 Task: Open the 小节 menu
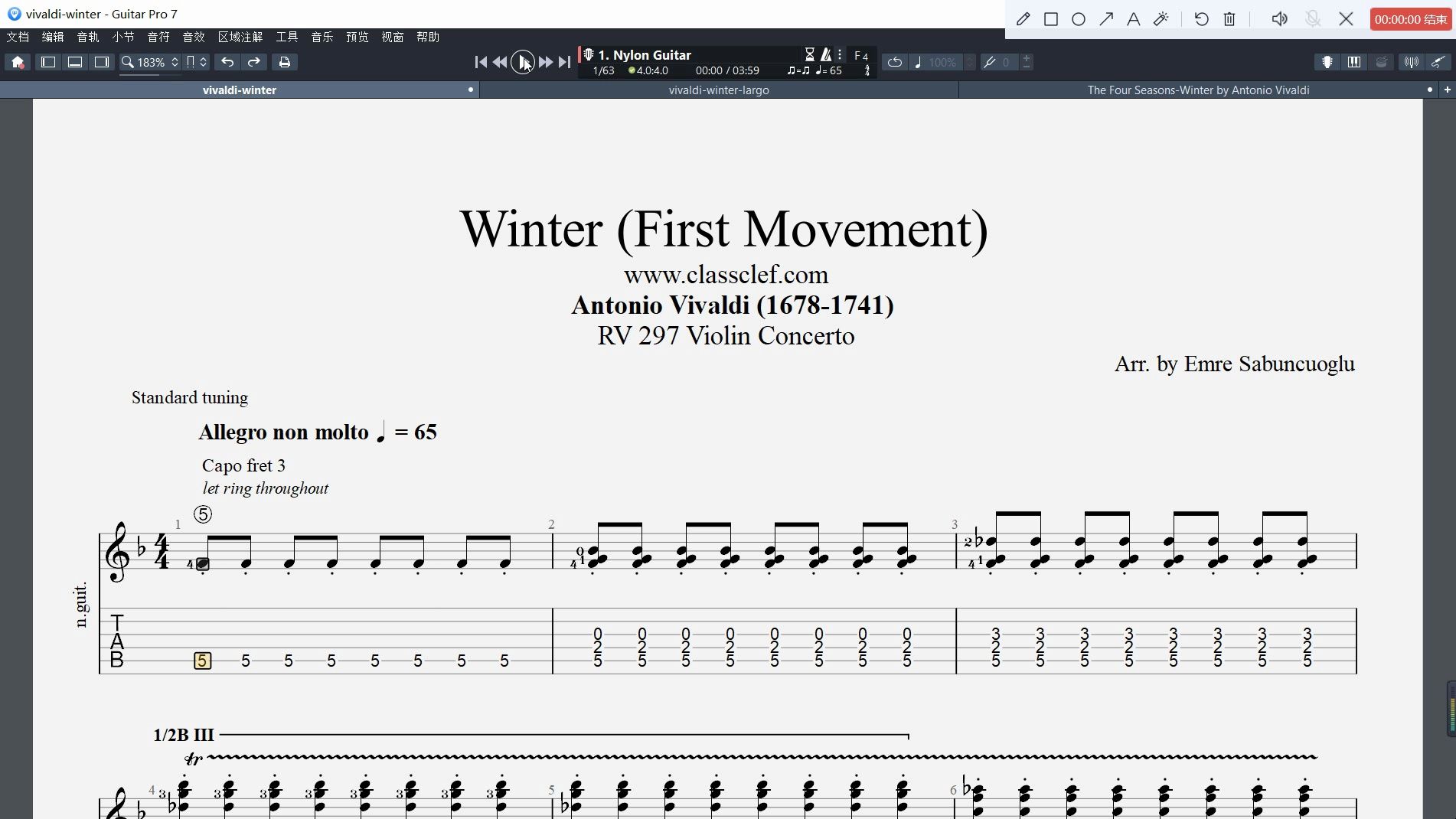click(123, 37)
